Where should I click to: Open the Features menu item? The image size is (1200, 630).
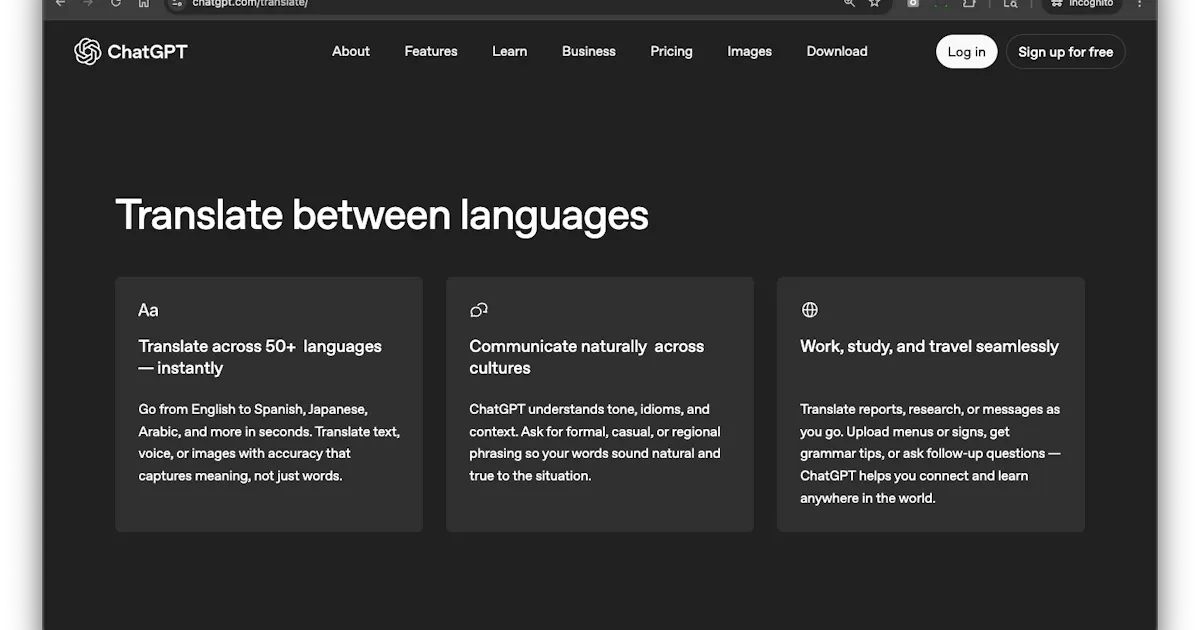coord(431,51)
